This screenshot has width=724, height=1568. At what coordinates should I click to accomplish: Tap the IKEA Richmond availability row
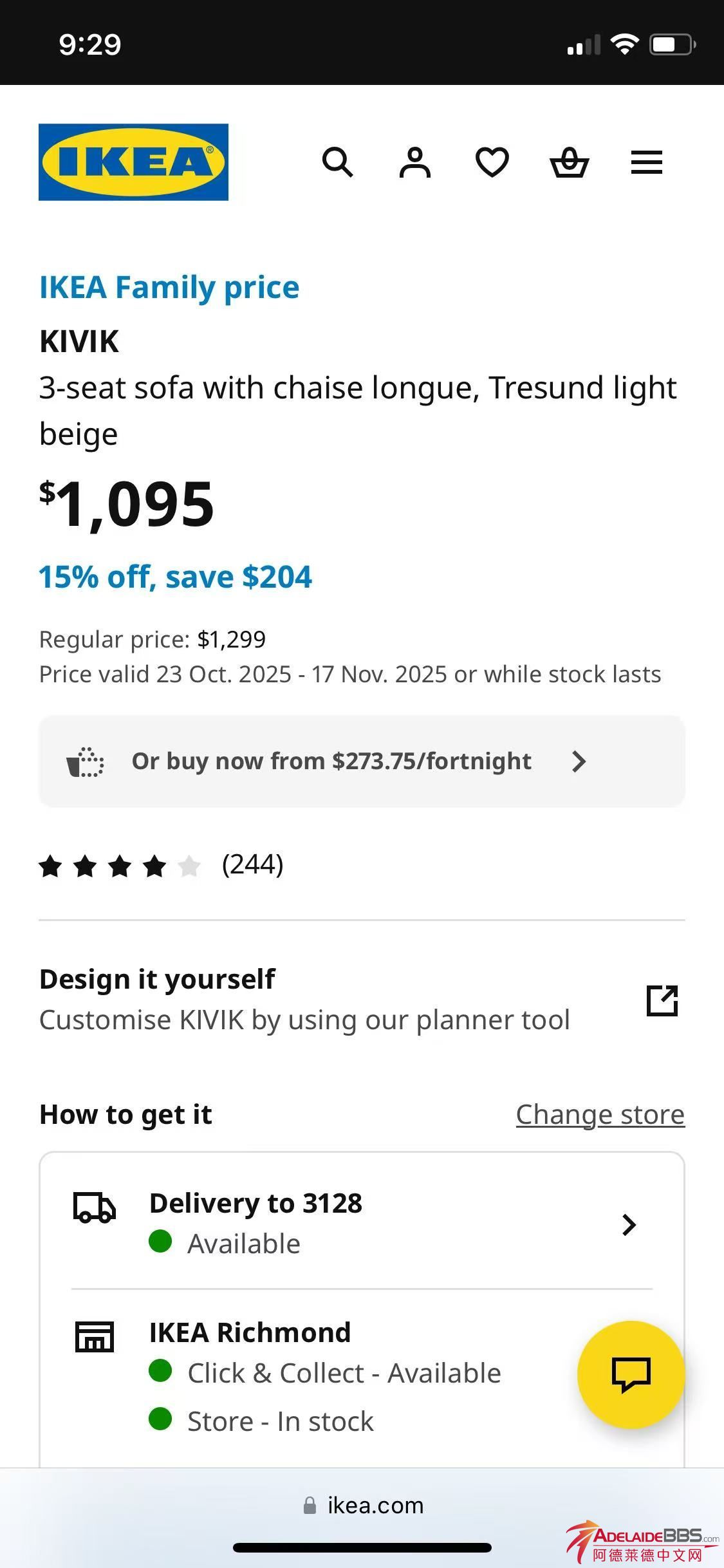(325, 1374)
